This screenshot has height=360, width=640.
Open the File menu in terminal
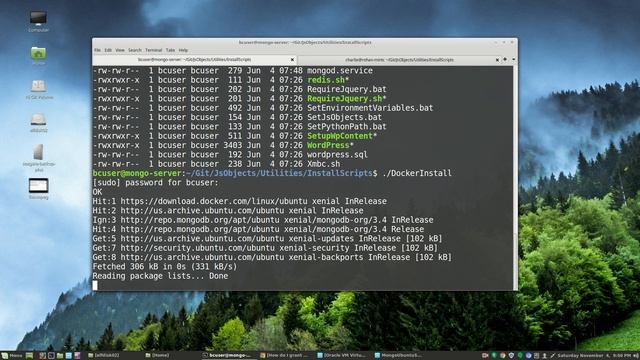click(98, 50)
